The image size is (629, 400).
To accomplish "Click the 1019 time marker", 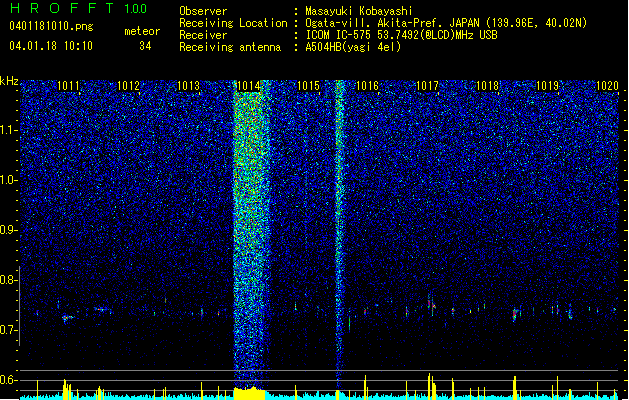I will tap(548, 86).
